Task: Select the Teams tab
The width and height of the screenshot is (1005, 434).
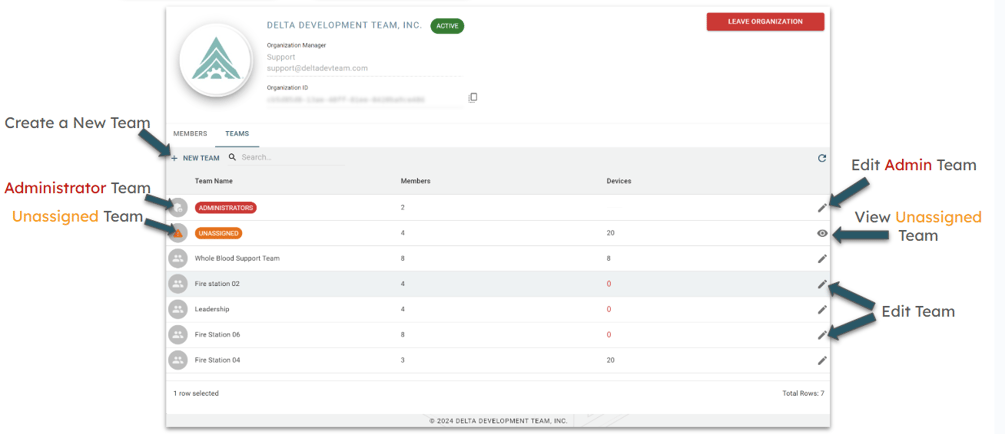Action: tap(237, 134)
